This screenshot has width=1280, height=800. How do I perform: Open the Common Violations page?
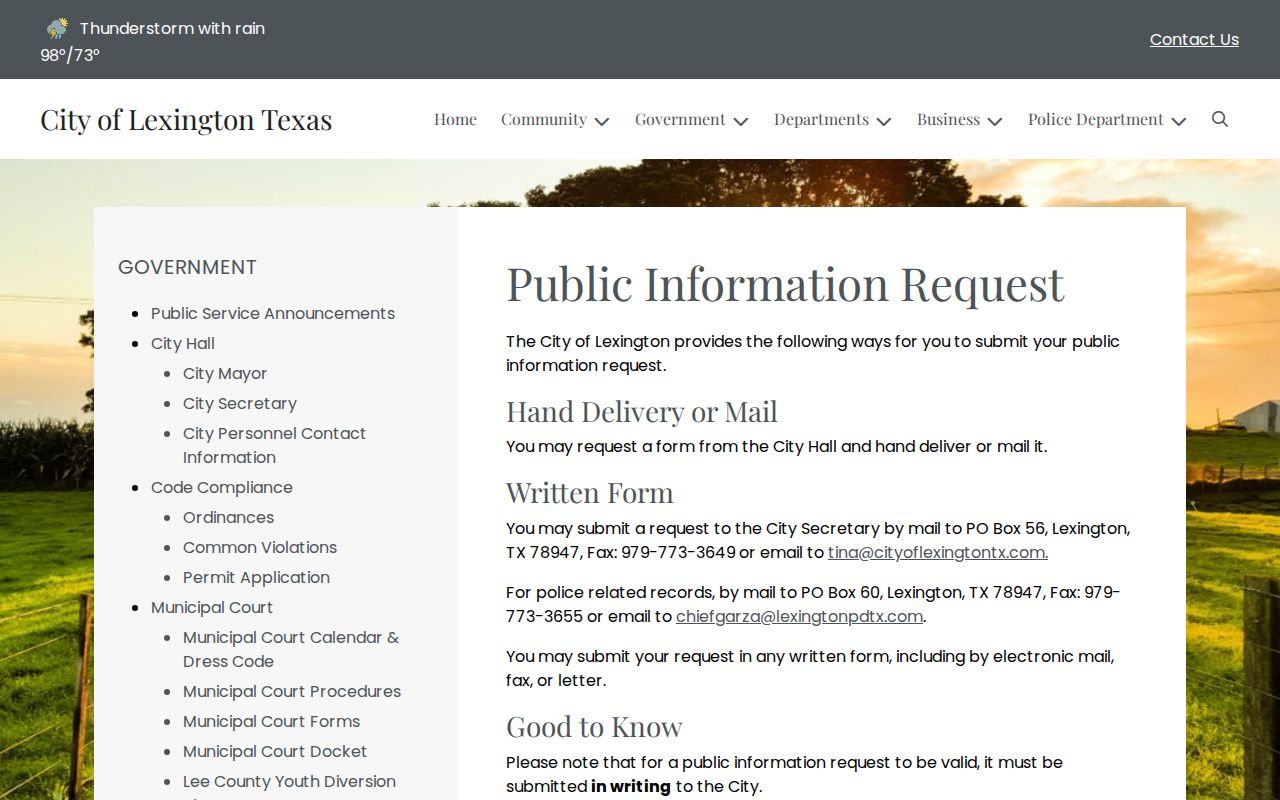[260, 547]
